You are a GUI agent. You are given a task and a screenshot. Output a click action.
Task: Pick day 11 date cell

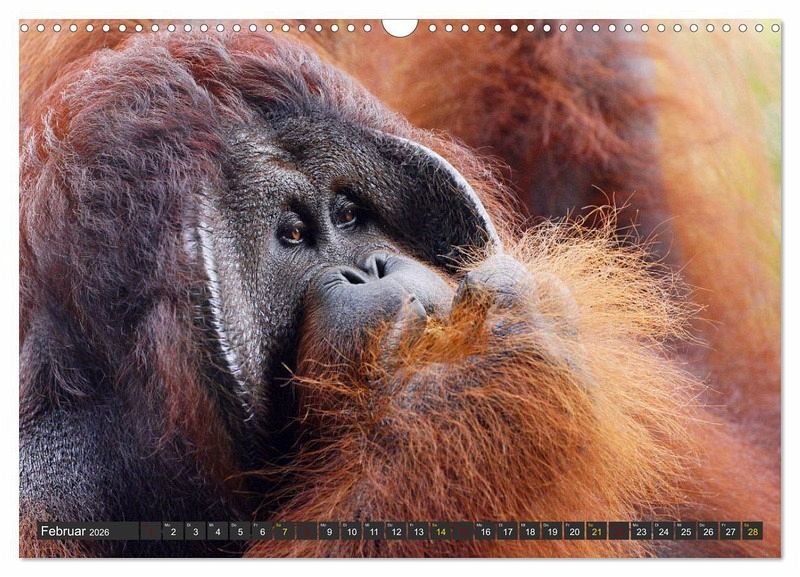pos(374,531)
